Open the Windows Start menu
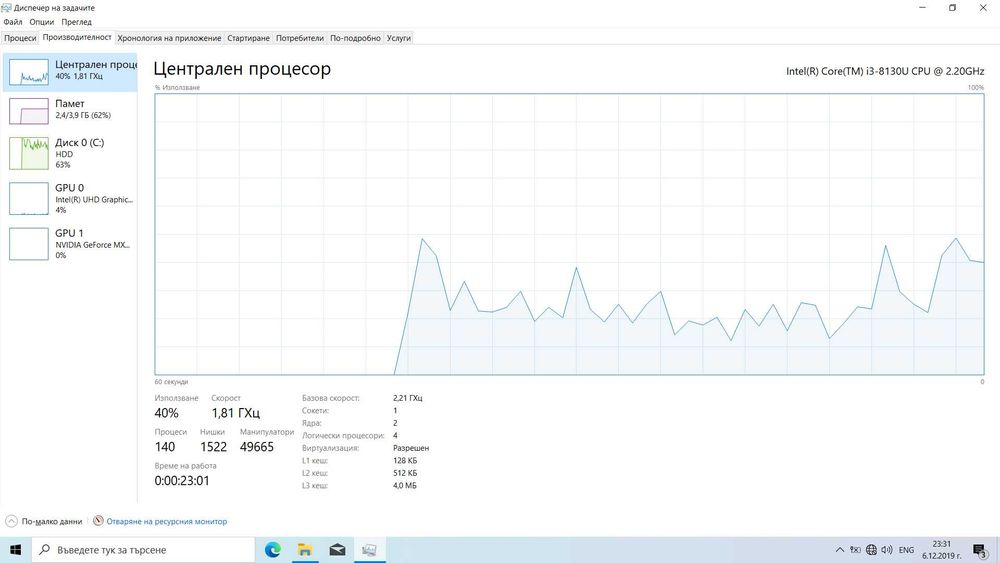This screenshot has width=1000, height=563. 15,550
